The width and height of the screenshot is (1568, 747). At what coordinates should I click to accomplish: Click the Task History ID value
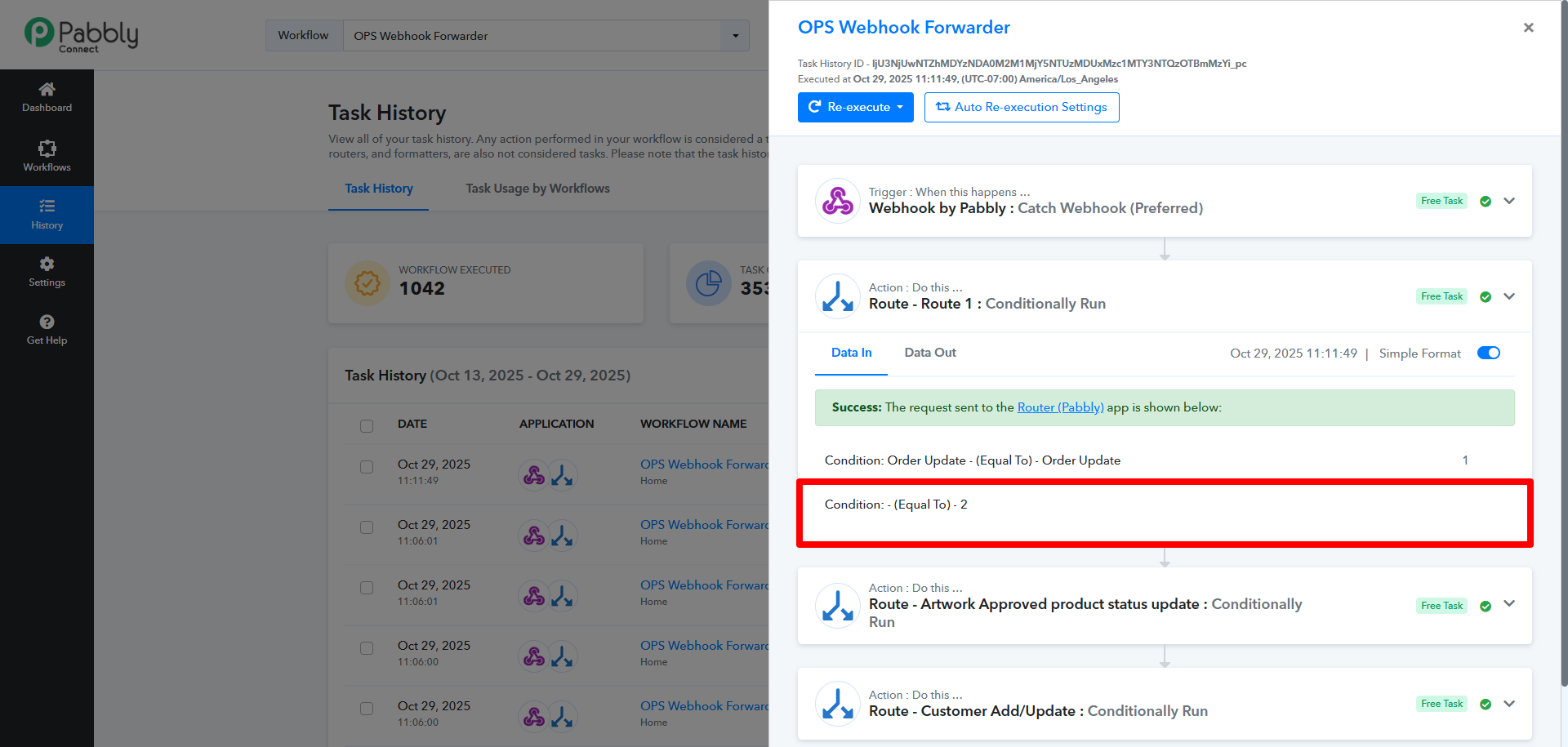1059,64
